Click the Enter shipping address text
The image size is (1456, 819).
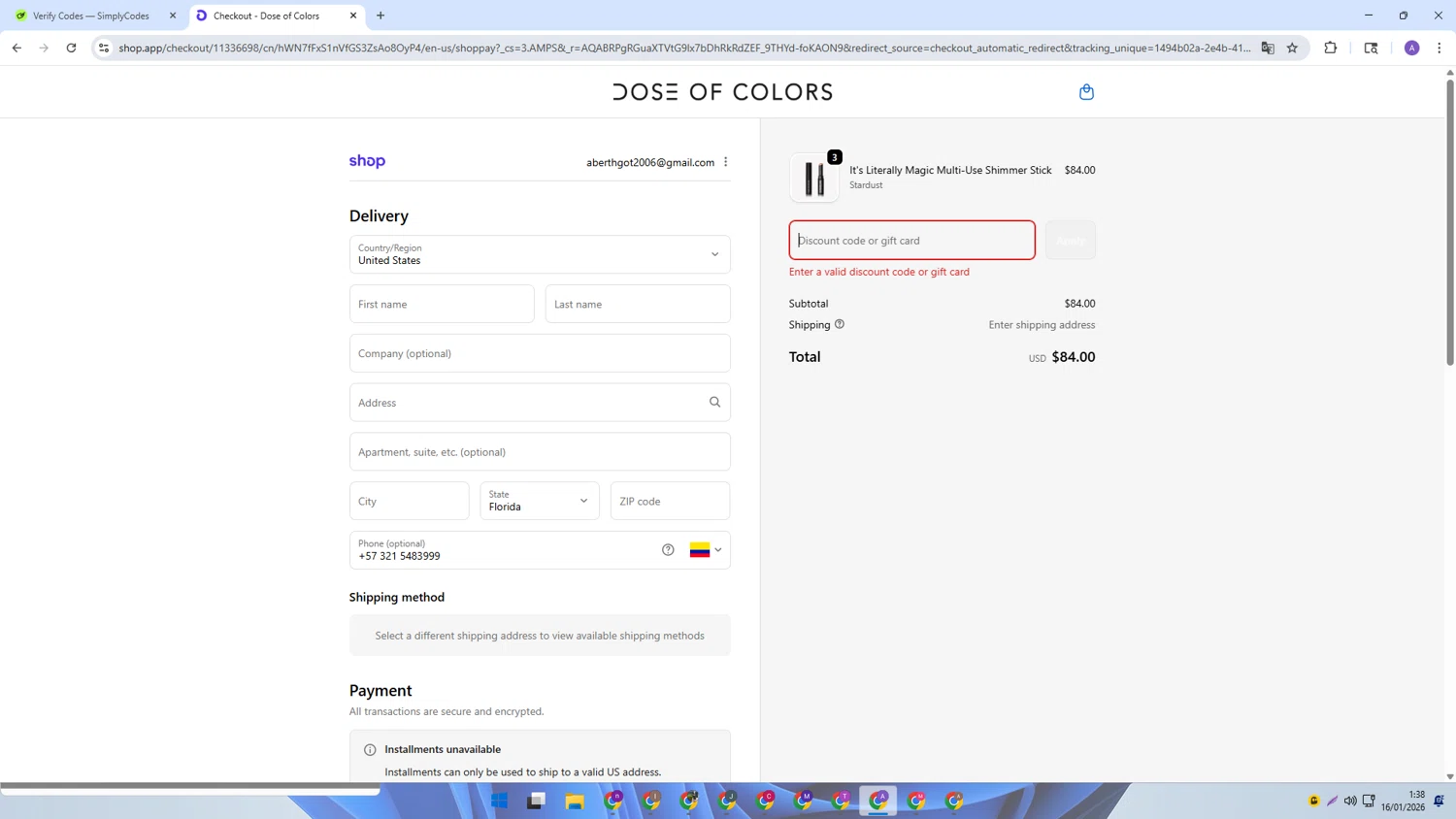pos(1042,325)
